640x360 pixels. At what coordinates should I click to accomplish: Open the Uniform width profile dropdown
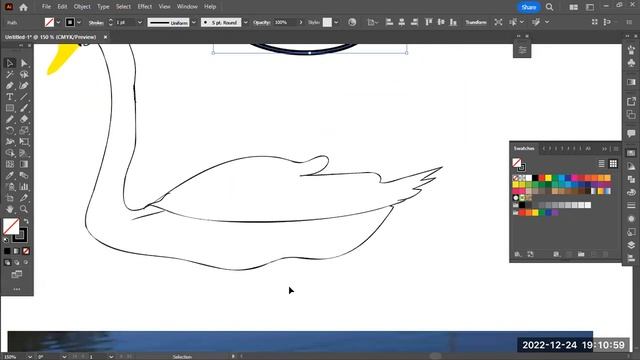(194, 22)
